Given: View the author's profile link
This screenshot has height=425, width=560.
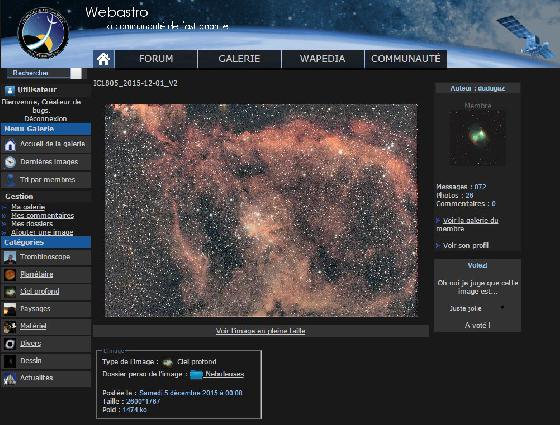Looking at the screenshot, I should click(x=466, y=245).
